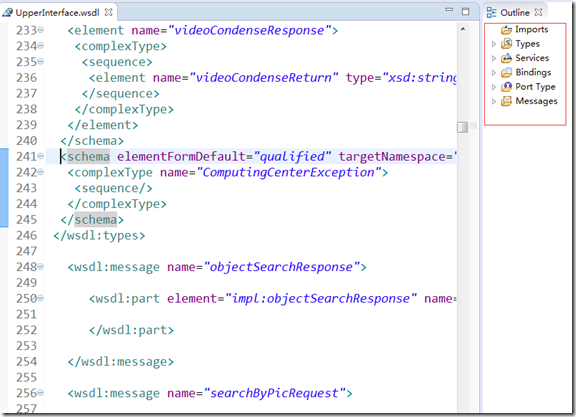Screen dimensions: 576x417
Task: Select the Services node label
Action: click(x=532, y=58)
